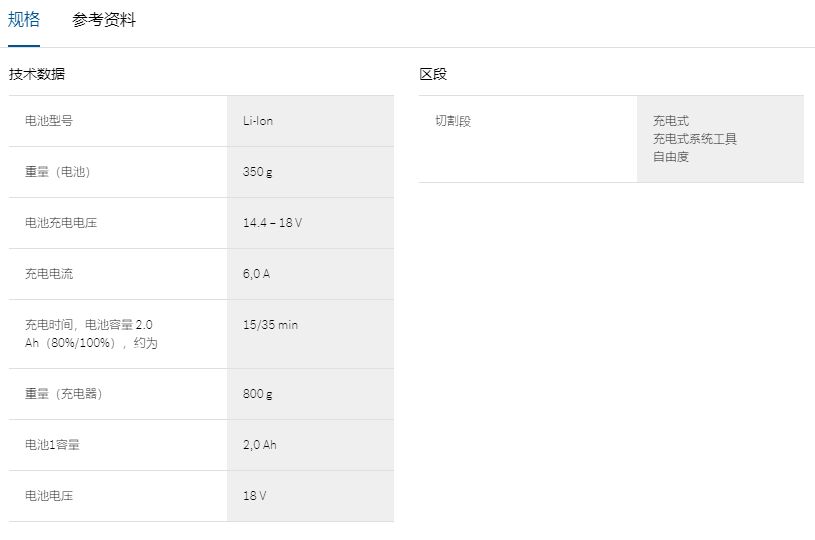Click the 15/35 min charging time value
The image size is (815, 540).
click(x=270, y=325)
